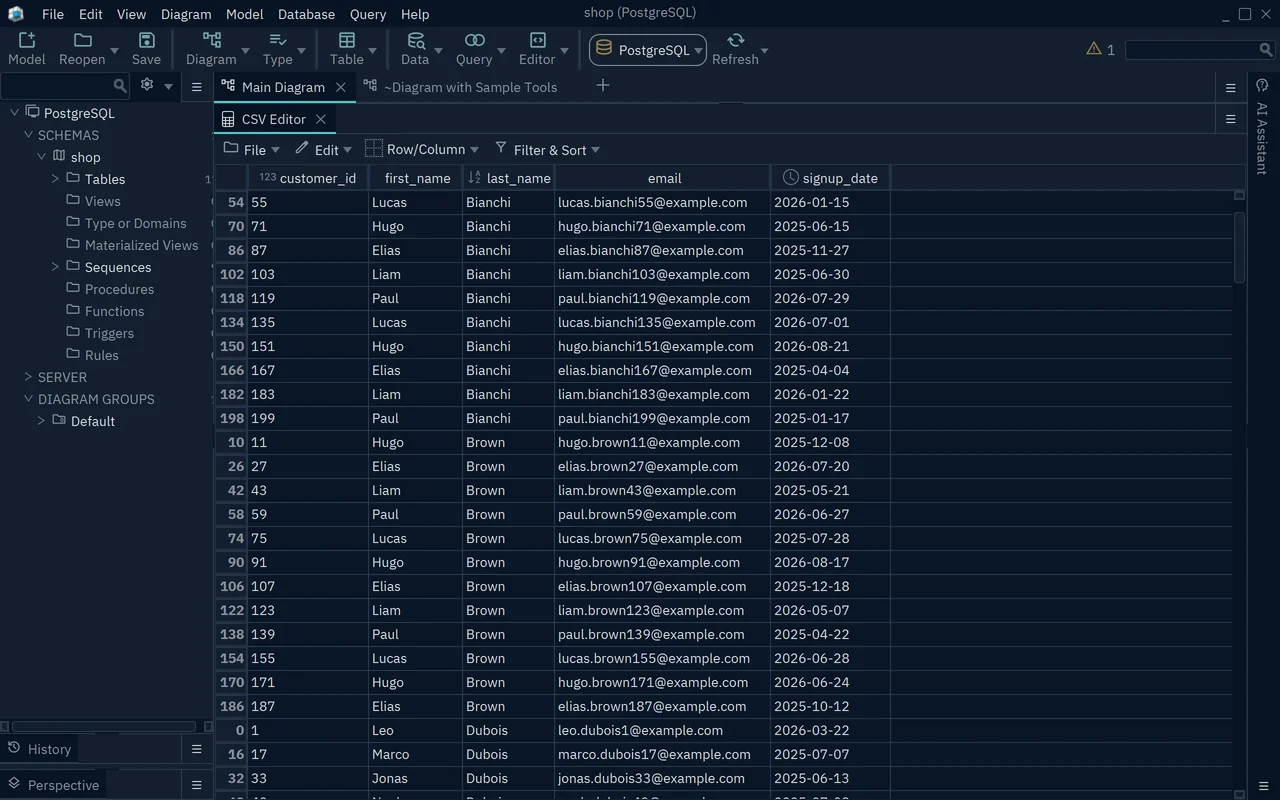Image resolution: width=1280 pixels, height=800 pixels.
Task: Collapse the shop schema node
Action: (42, 157)
